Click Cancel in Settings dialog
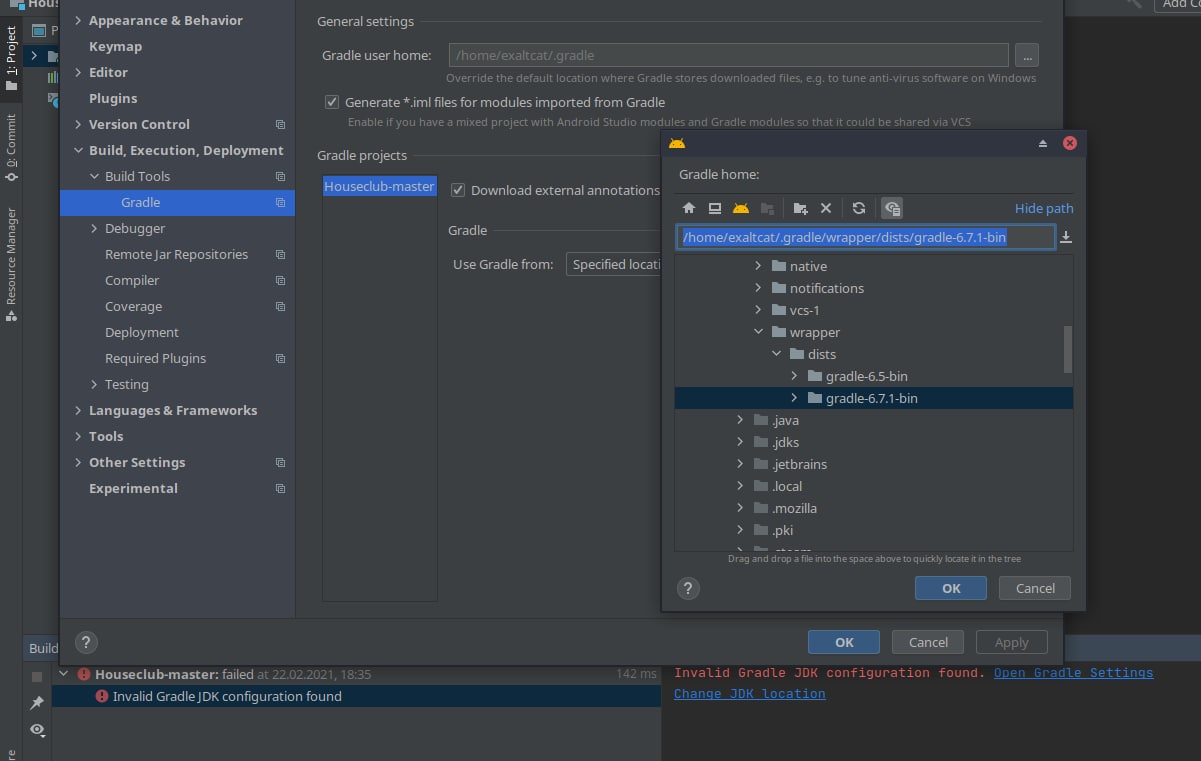This screenshot has height=761, width=1201. [x=928, y=642]
